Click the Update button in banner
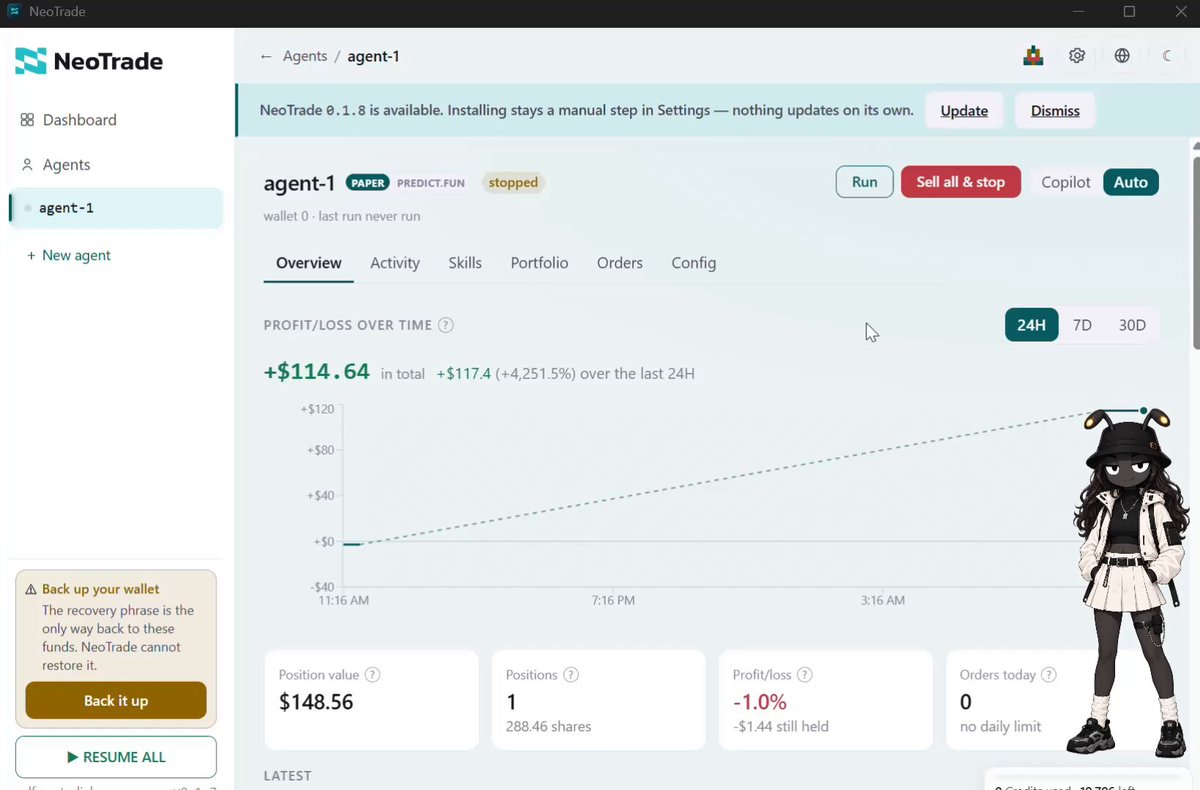This screenshot has height=790, width=1200. (x=964, y=111)
